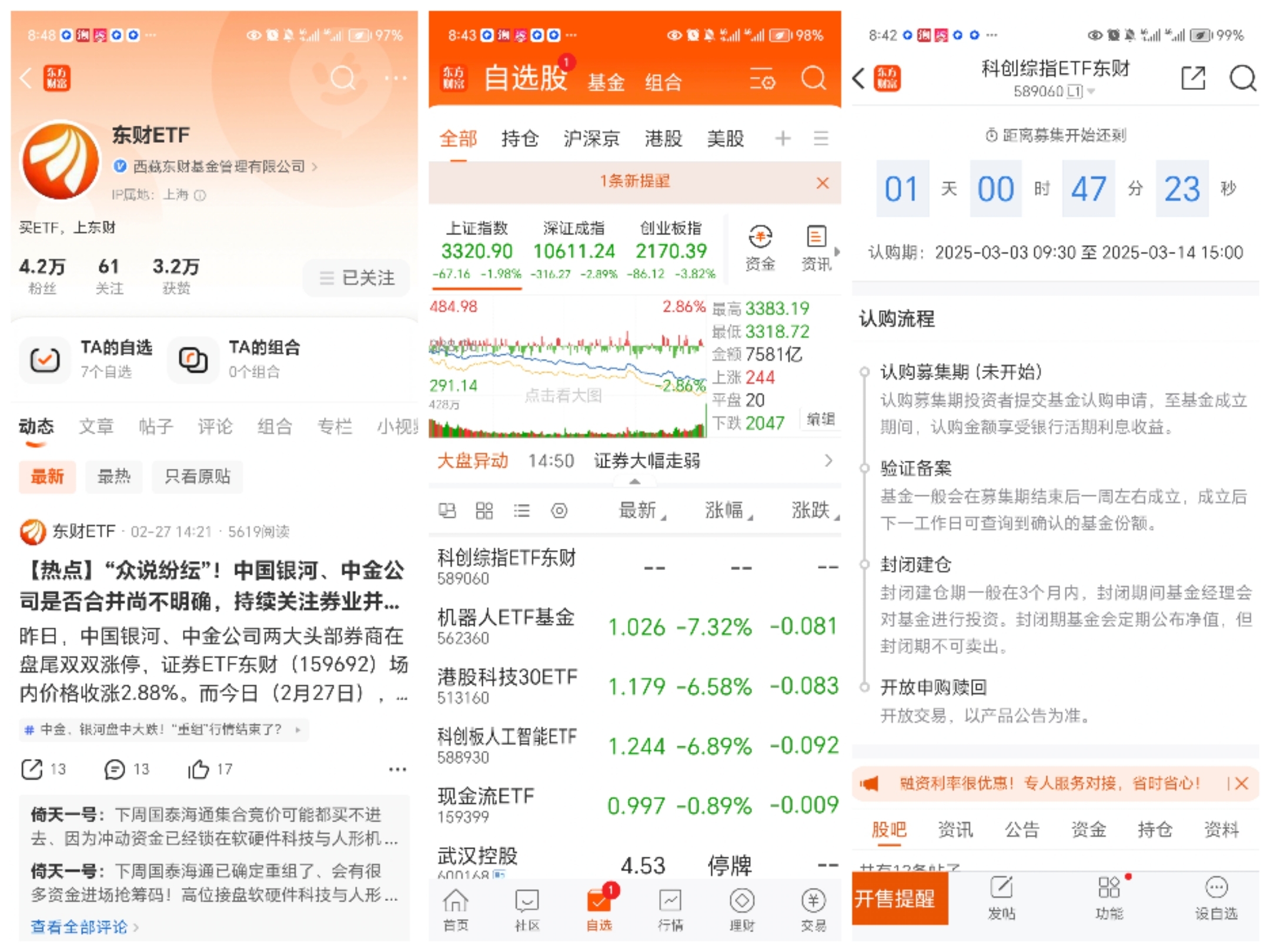Sort watchlist by 涨跌 column

pyautogui.click(x=815, y=510)
